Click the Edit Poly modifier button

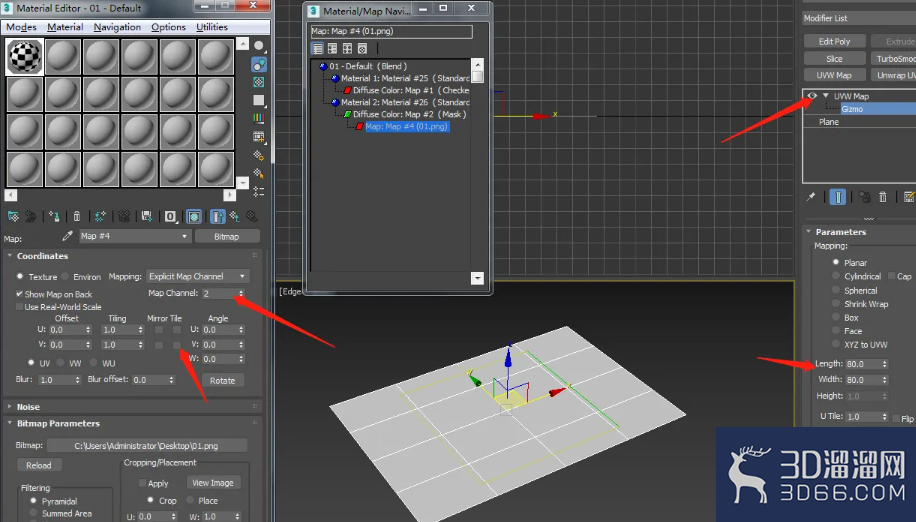834,41
